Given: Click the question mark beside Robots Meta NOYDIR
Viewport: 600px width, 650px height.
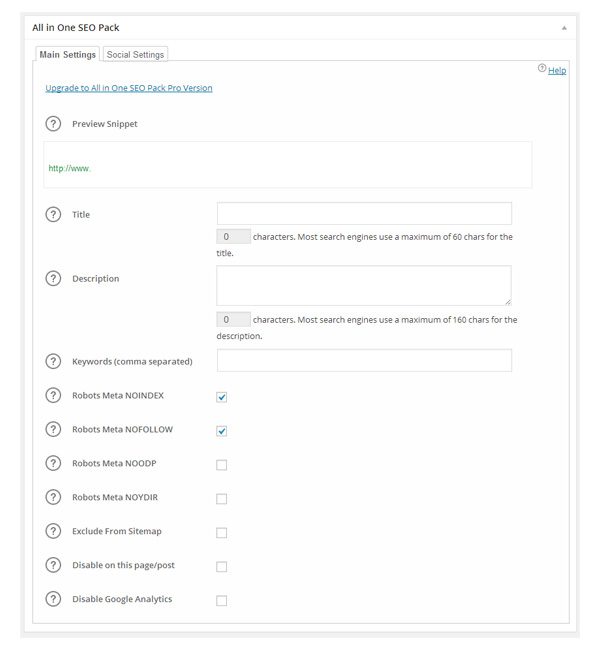Looking at the screenshot, I should click(x=53, y=497).
